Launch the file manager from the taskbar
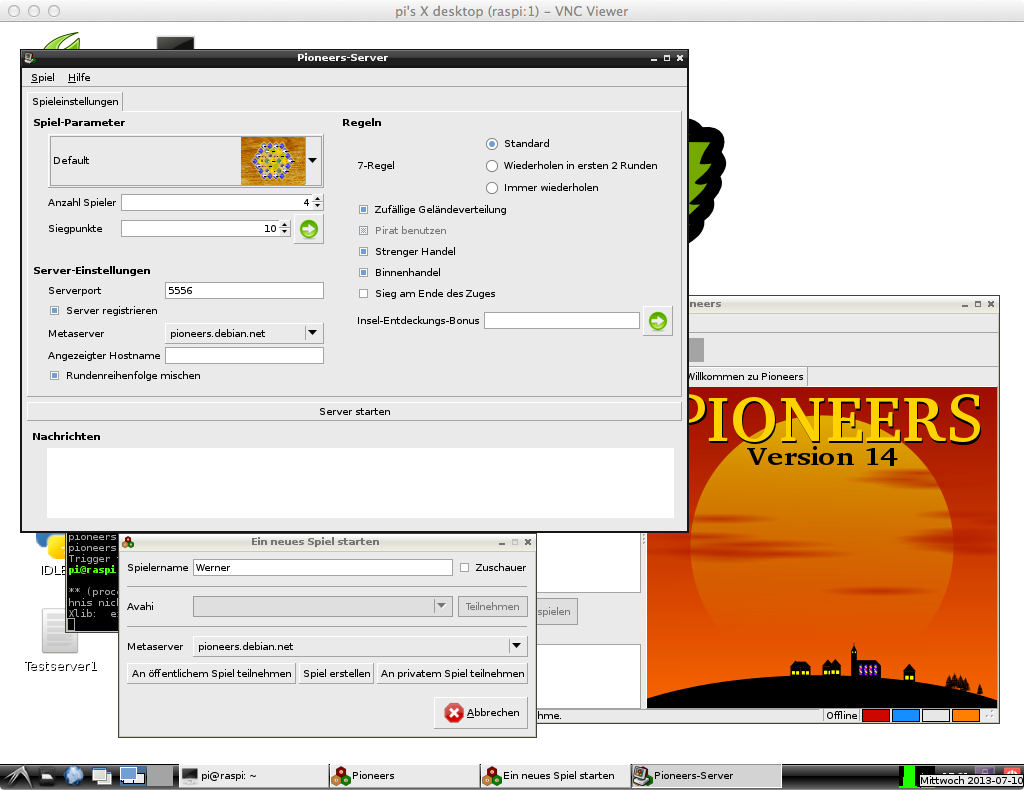Viewport: 1024px width, 790px height. tap(48, 776)
